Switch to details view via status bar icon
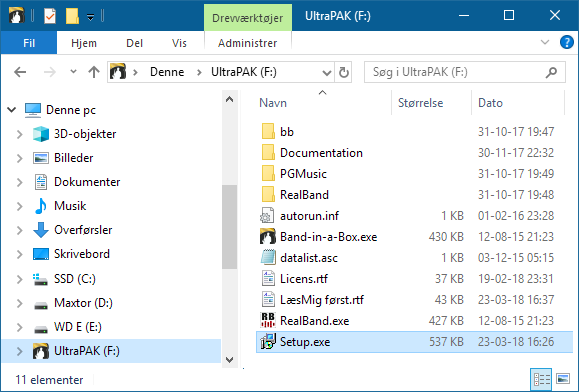This screenshot has width=579, height=392. click(x=541, y=379)
